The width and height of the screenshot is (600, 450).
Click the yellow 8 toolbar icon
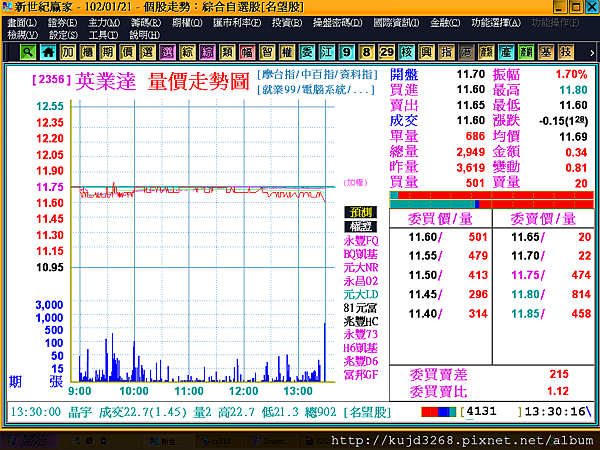[366, 52]
